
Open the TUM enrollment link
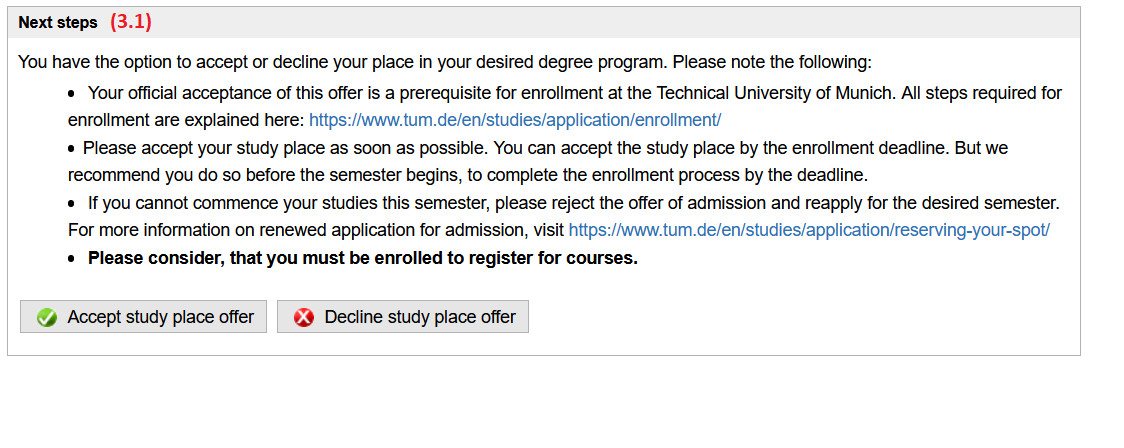coord(514,120)
